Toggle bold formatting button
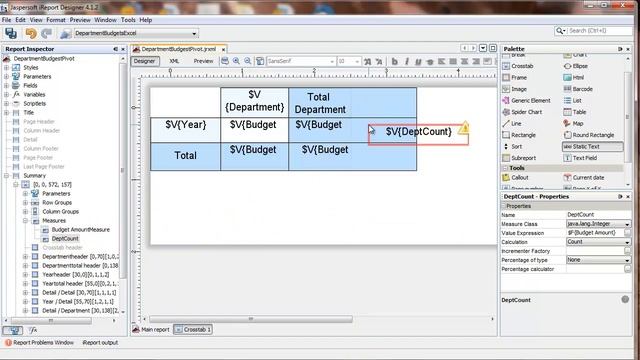The width and height of the screenshot is (640, 360). pos(395,61)
